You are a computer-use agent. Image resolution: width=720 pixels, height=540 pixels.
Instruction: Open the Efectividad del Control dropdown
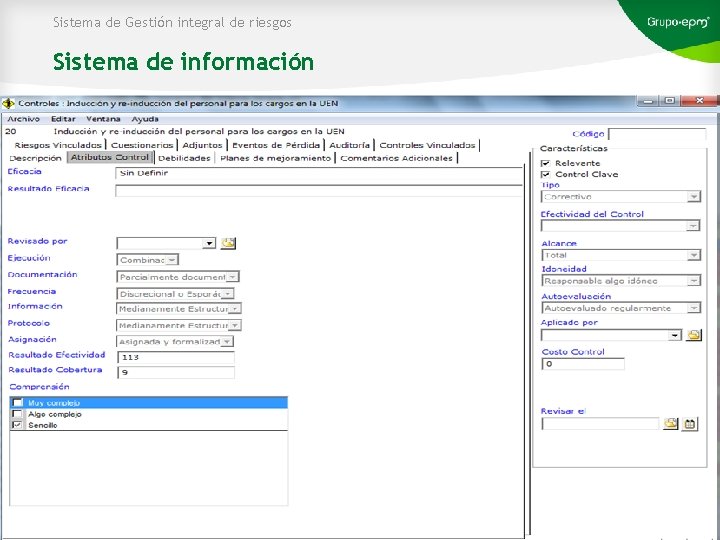coord(694,226)
